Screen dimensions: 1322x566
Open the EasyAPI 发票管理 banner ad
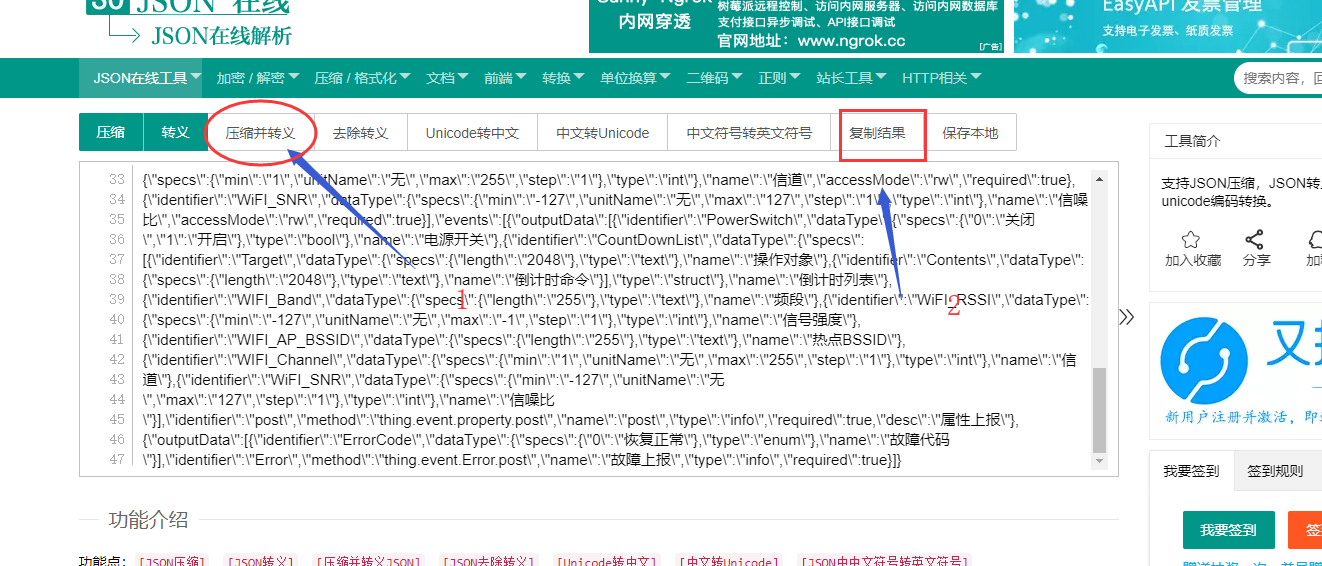(x=1167, y=26)
